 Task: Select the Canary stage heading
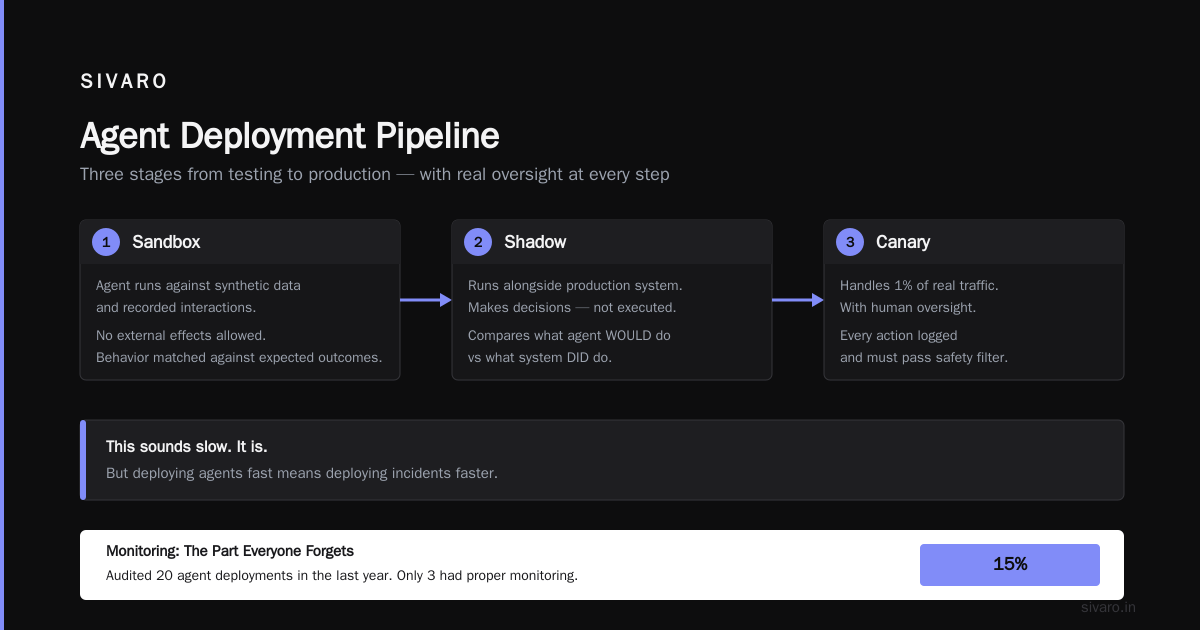(903, 242)
